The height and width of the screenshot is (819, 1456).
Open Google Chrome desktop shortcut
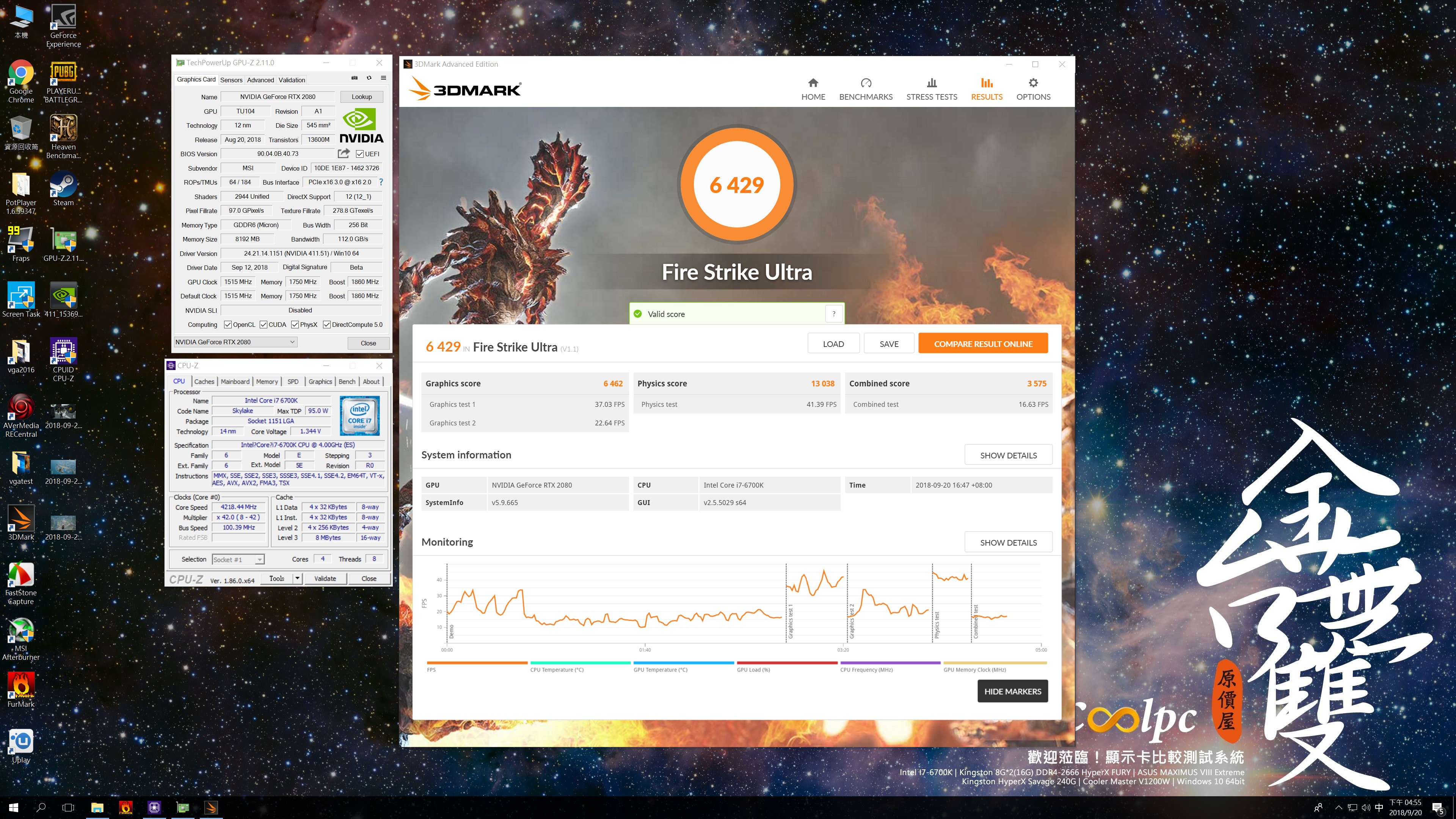21,82
